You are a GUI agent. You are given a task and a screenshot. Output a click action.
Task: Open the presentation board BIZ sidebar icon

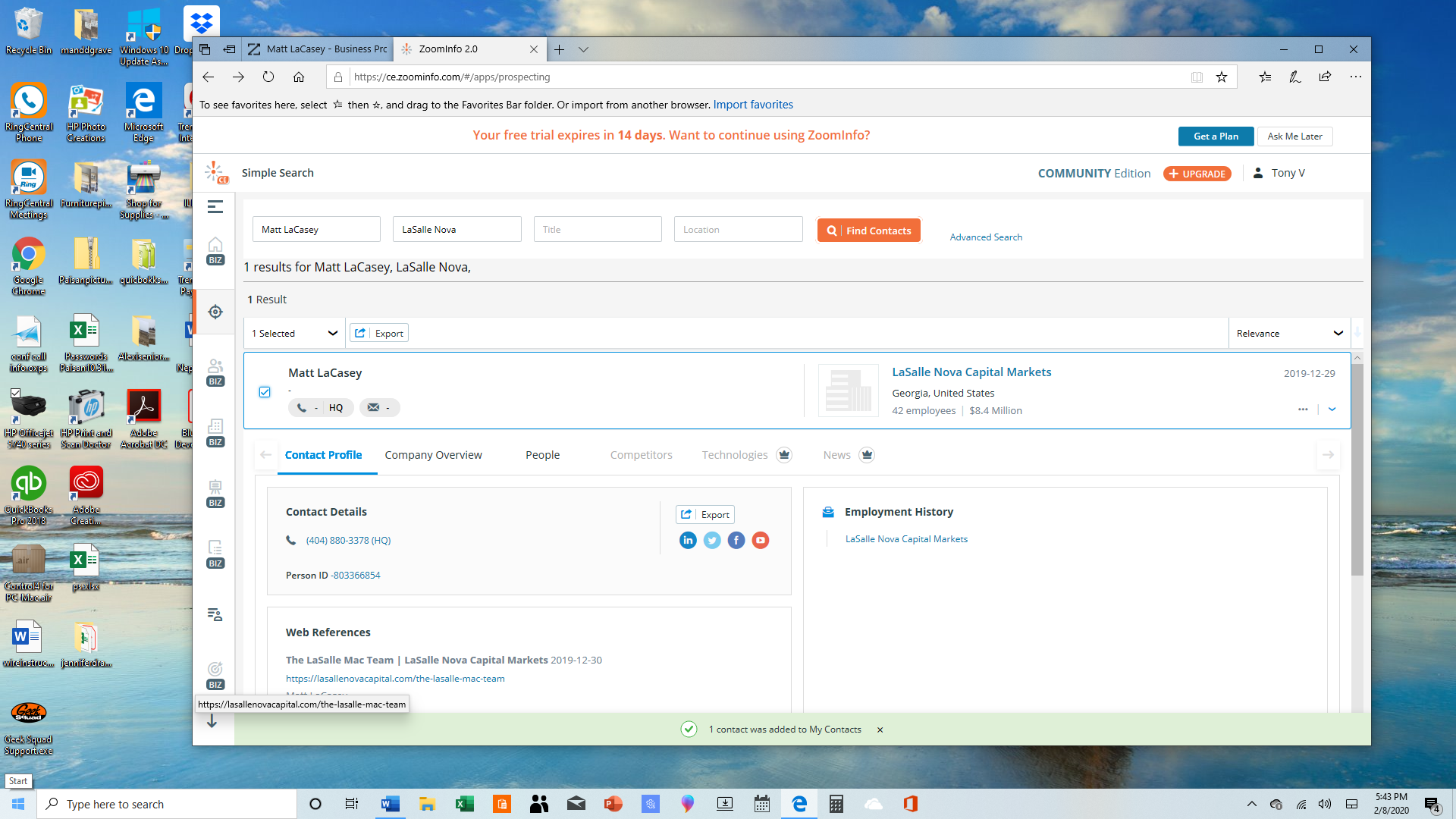click(x=215, y=494)
